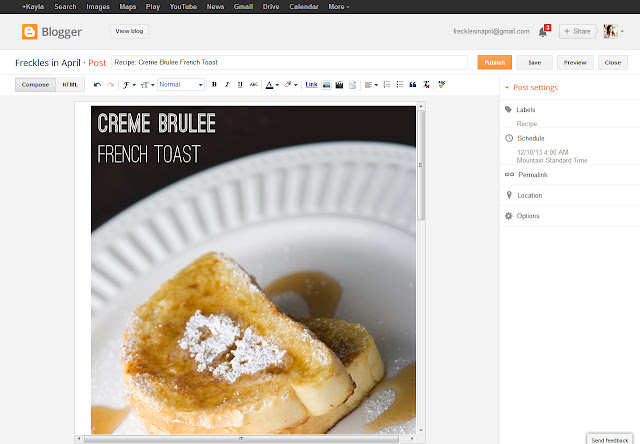
Task: Run the spelling checker
Action: (442, 84)
